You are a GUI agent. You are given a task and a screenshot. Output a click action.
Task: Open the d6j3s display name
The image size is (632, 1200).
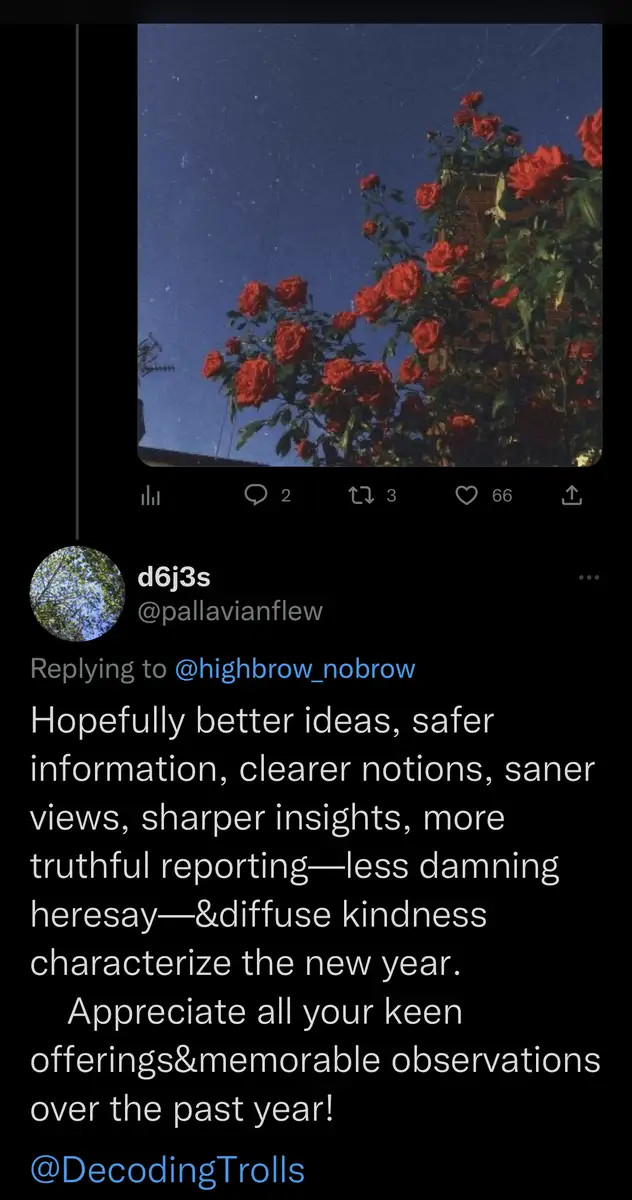pos(173,577)
